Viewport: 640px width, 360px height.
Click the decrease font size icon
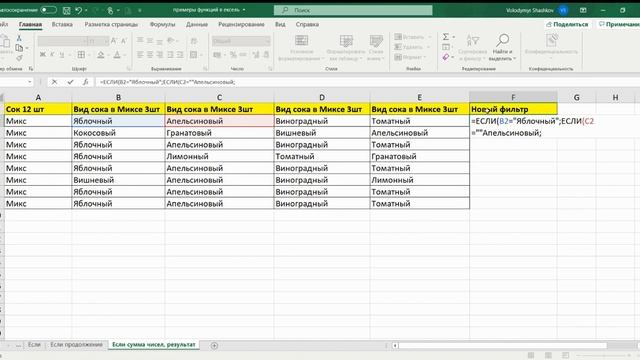point(124,41)
